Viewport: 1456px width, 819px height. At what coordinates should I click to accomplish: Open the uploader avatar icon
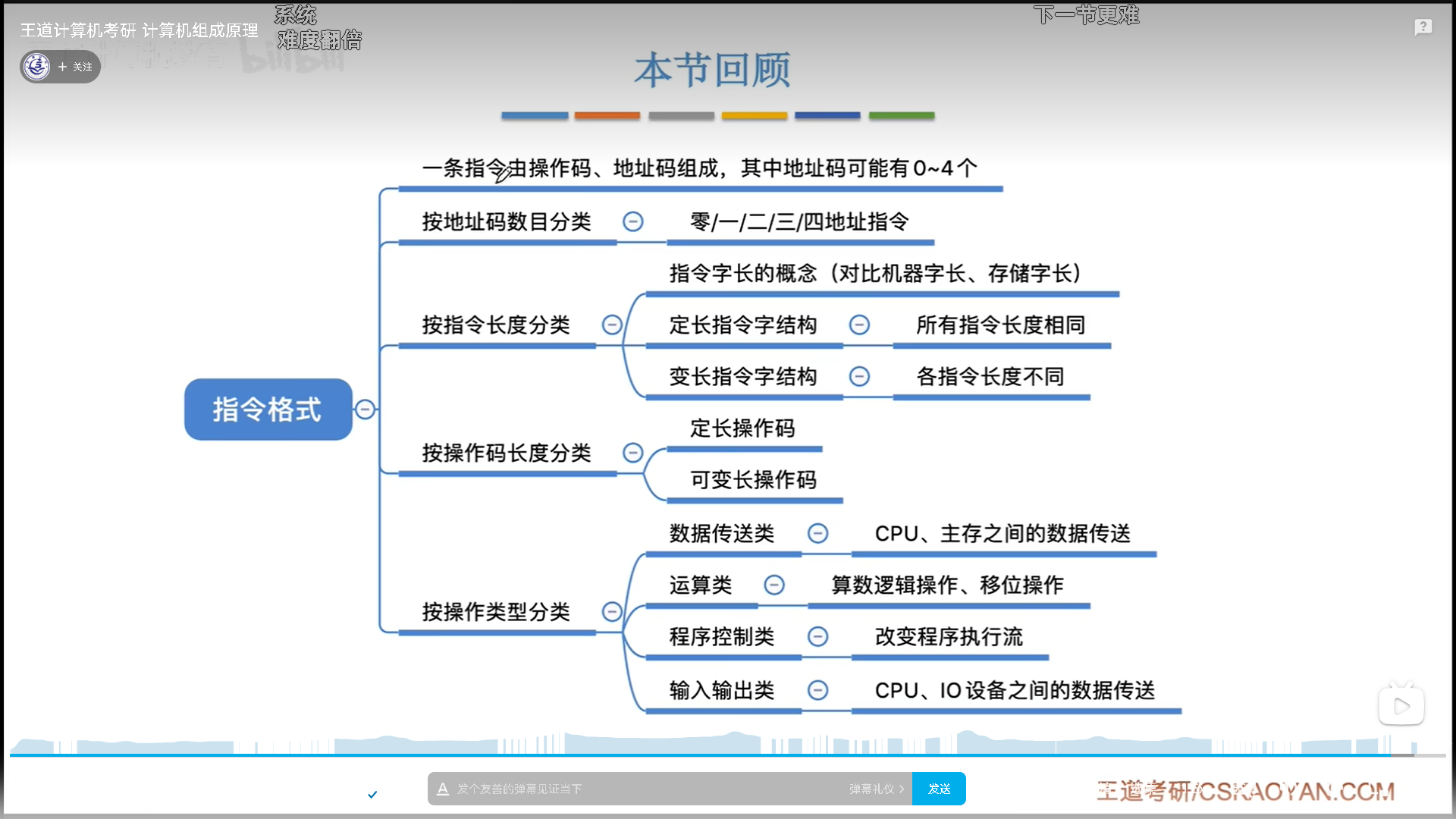click(36, 67)
